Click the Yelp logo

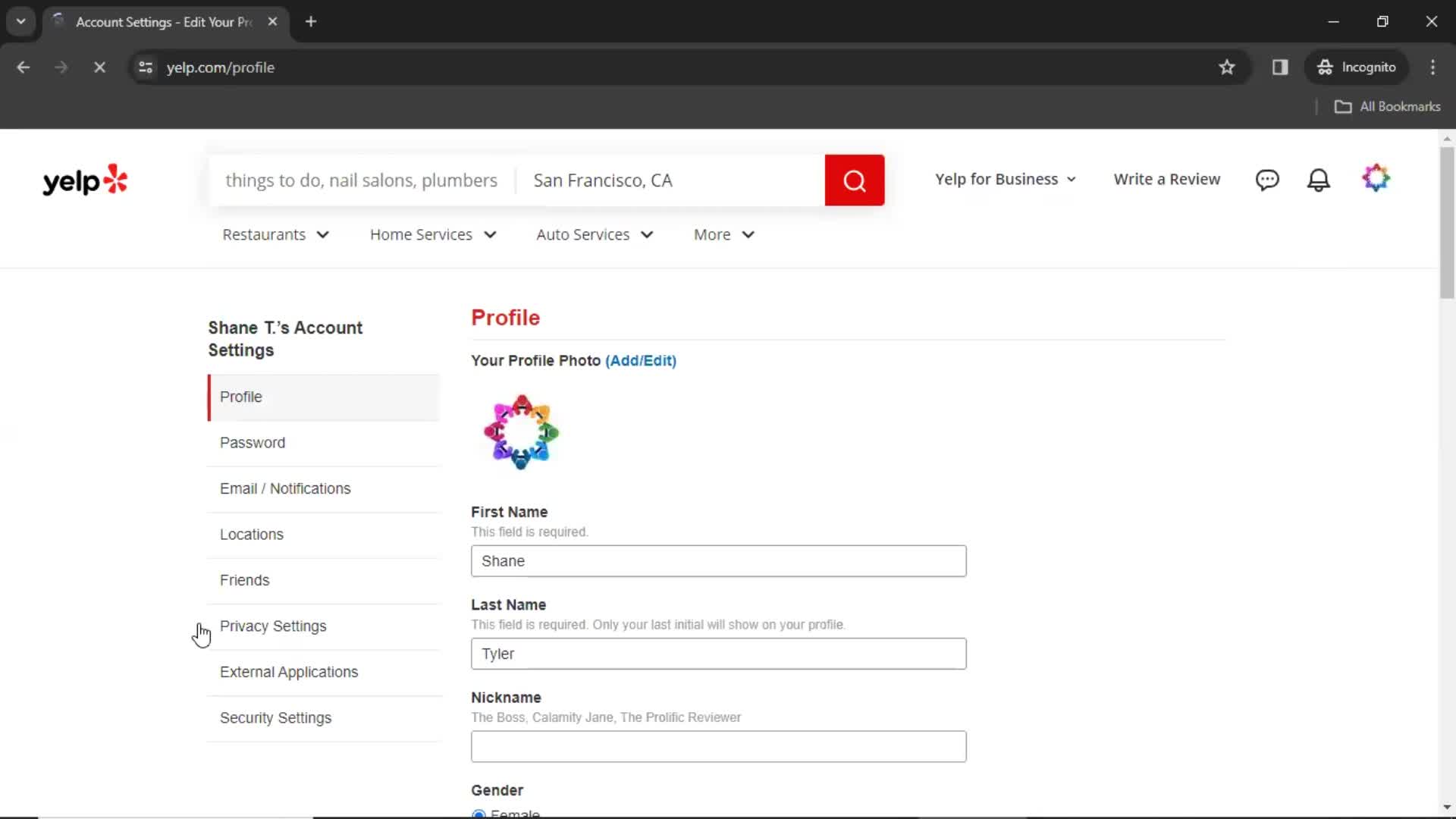click(x=85, y=180)
